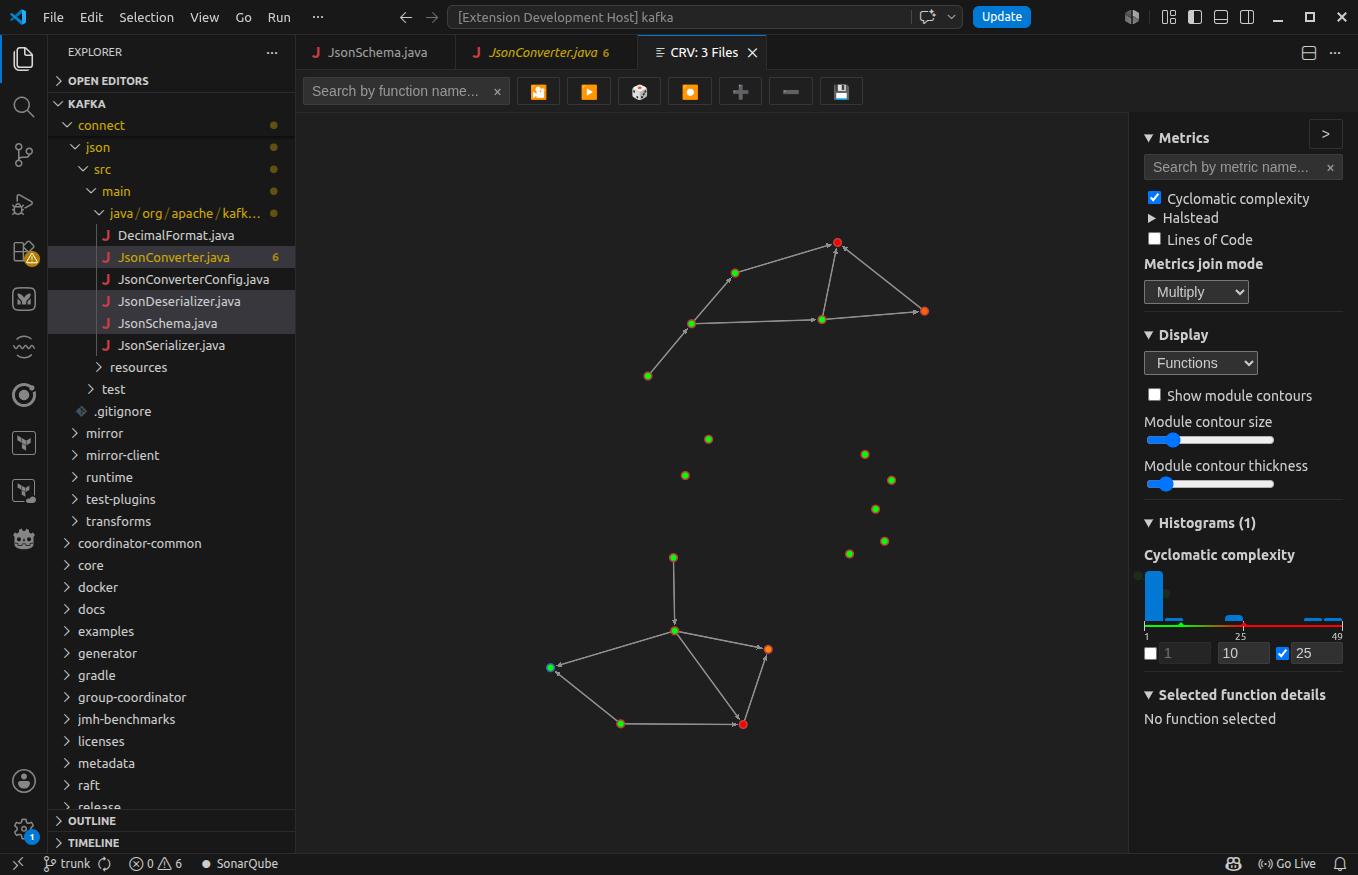1358x875 pixels.
Task: Open the File menu
Action: pos(53,17)
